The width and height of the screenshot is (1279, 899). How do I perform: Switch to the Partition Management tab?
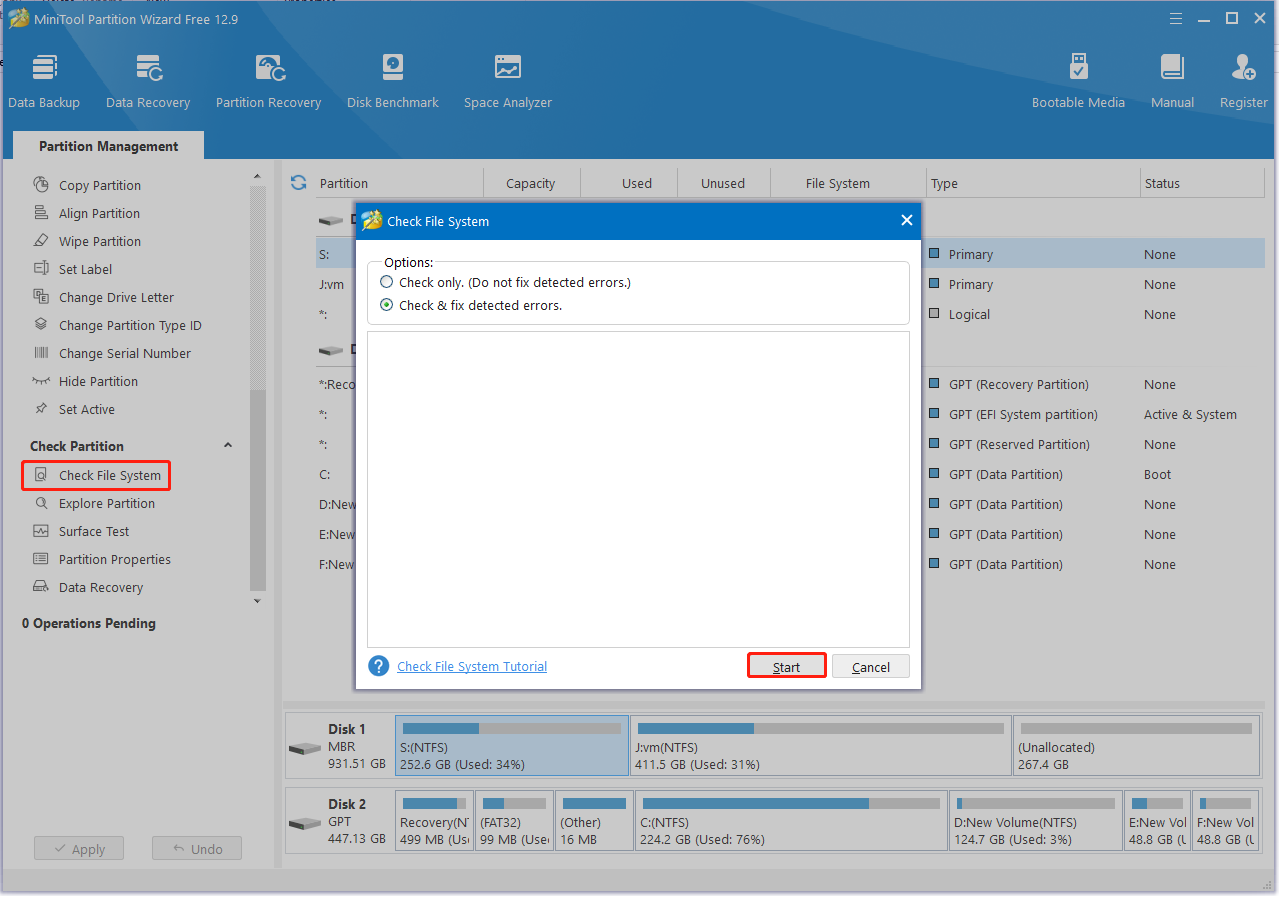(x=109, y=146)
